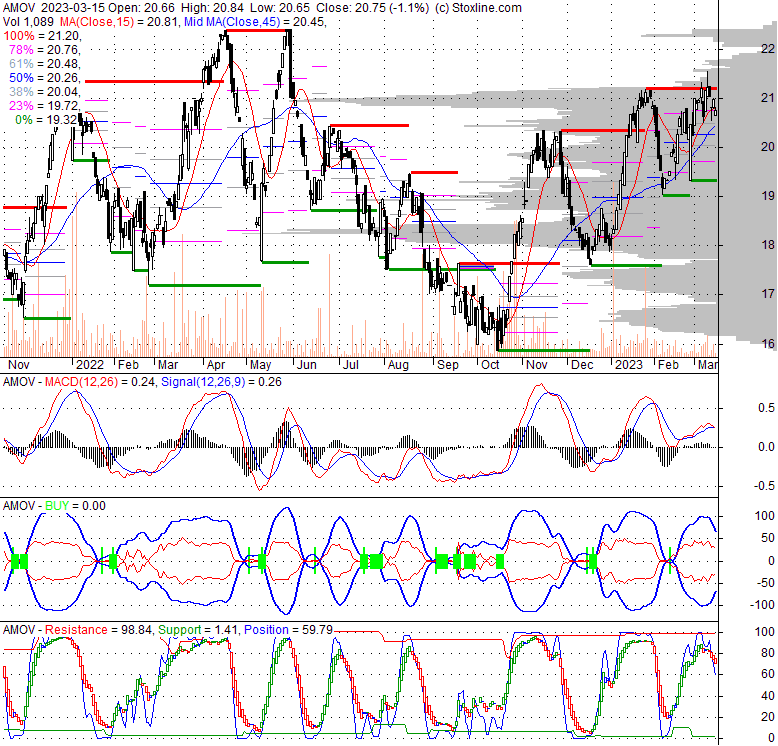The width and height of the screenshot is (778, 746).
Task: Click the price axis label '22'
Action: pyautogui.click(x=768, y=49)
